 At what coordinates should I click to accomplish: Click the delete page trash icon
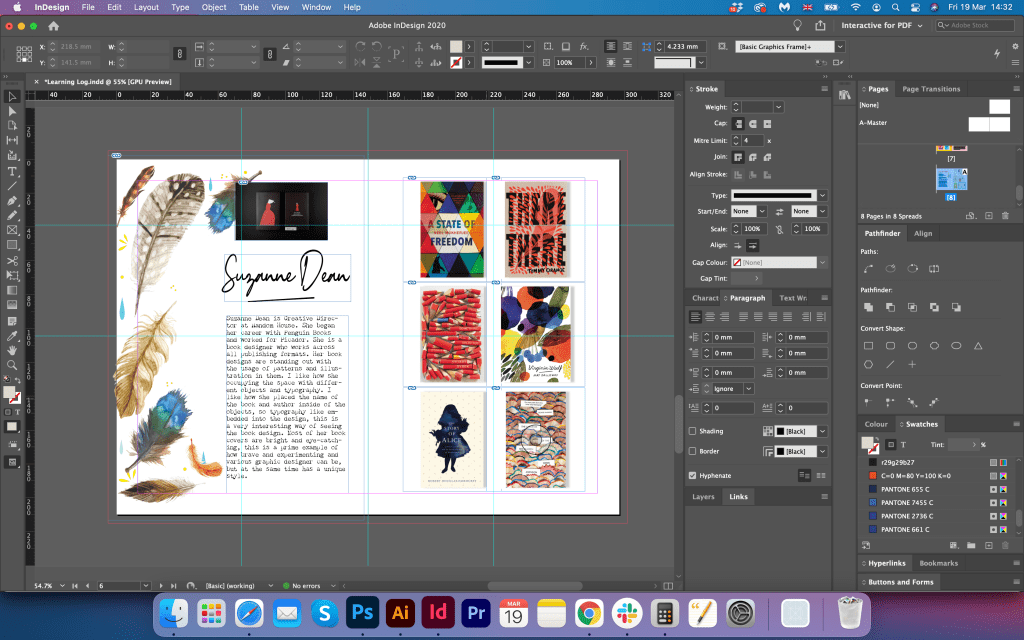point(1007,215)
